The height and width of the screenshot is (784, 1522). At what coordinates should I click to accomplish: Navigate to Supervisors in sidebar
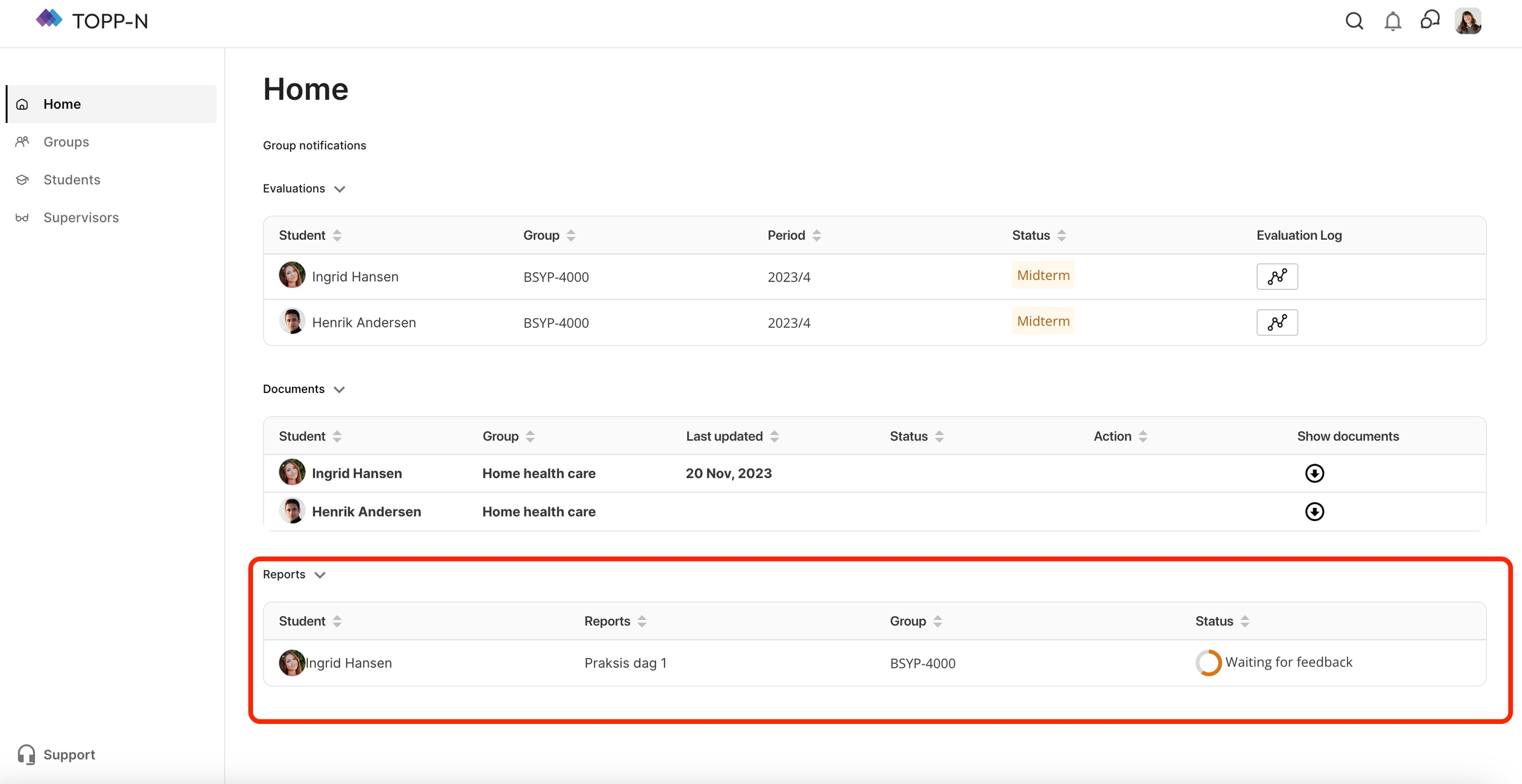tap(81, 217)
